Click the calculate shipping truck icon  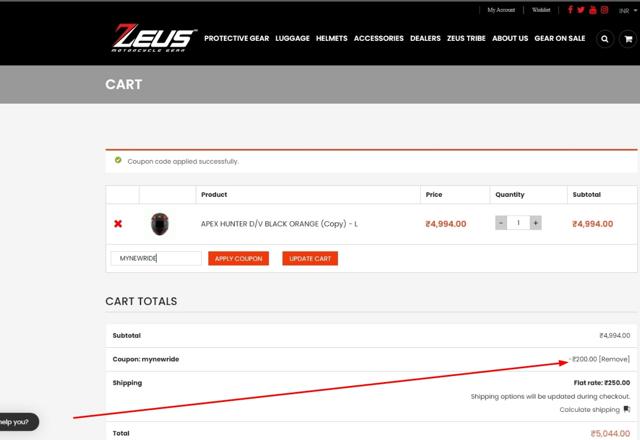(627, 409)
